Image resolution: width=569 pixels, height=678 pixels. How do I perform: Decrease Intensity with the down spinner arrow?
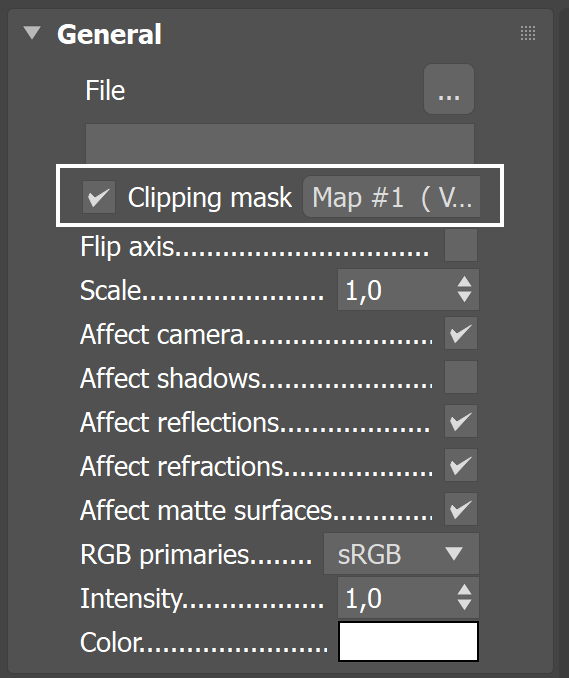pos(464,605)
